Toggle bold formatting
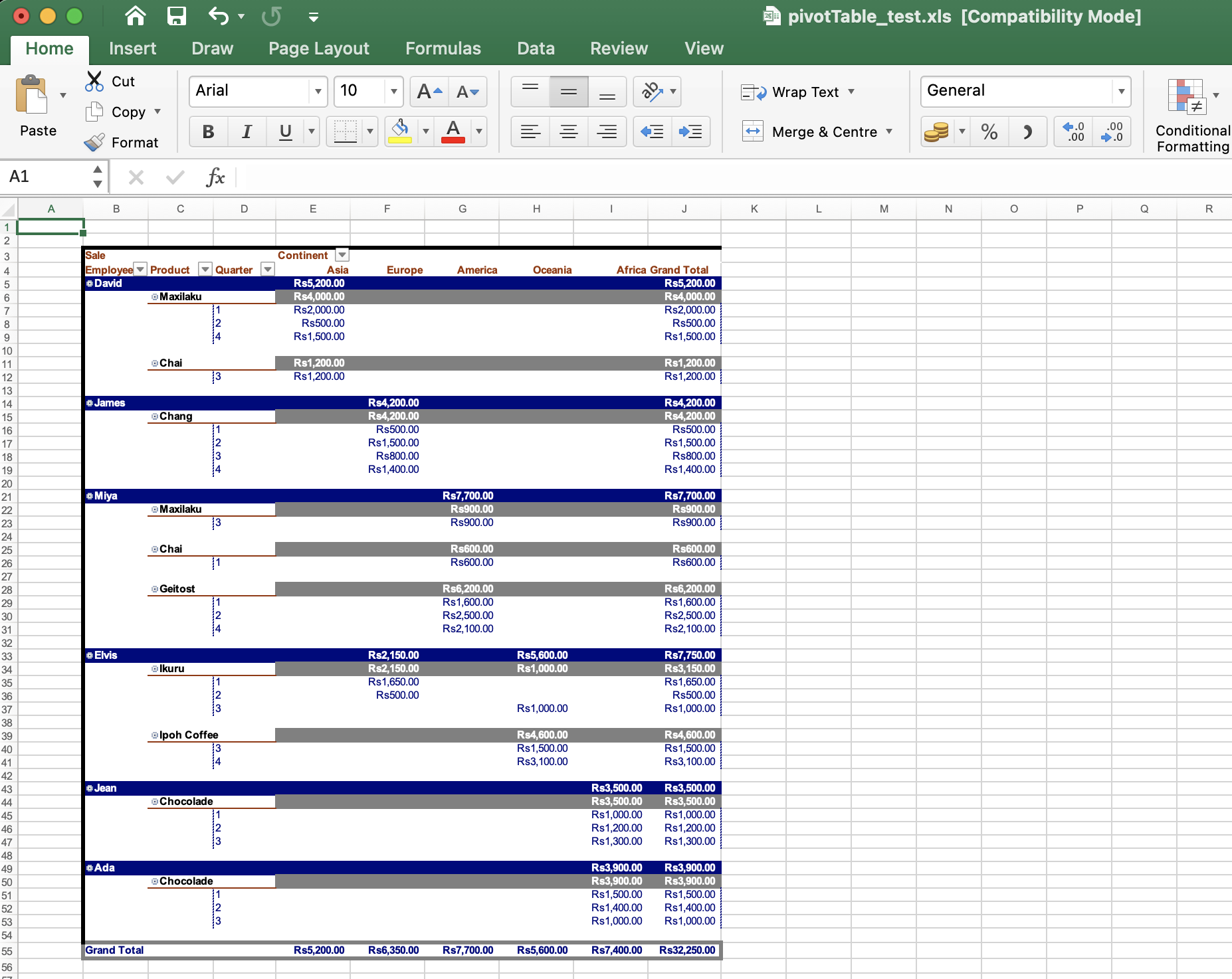This screenshot has width=1232, height=979. pyautogui.click(x=208, y=132)
